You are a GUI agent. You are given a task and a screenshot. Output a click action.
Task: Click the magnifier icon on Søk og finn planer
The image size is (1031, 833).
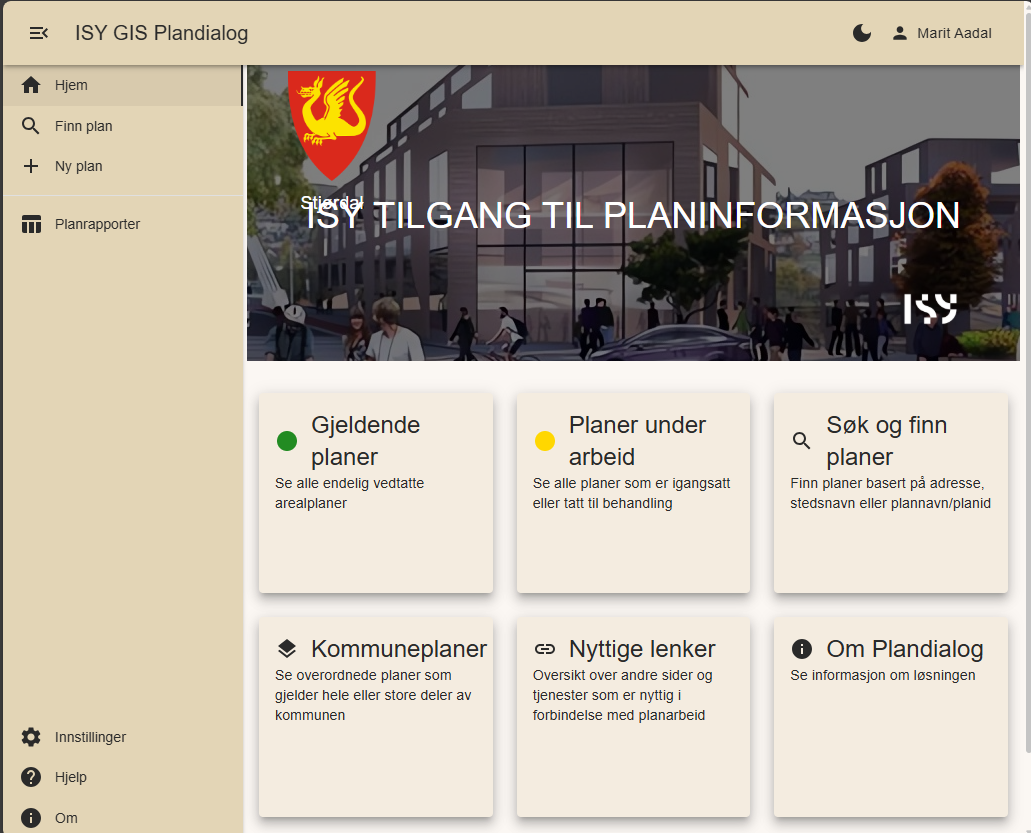pyautogui.click(x=802, y=441)
